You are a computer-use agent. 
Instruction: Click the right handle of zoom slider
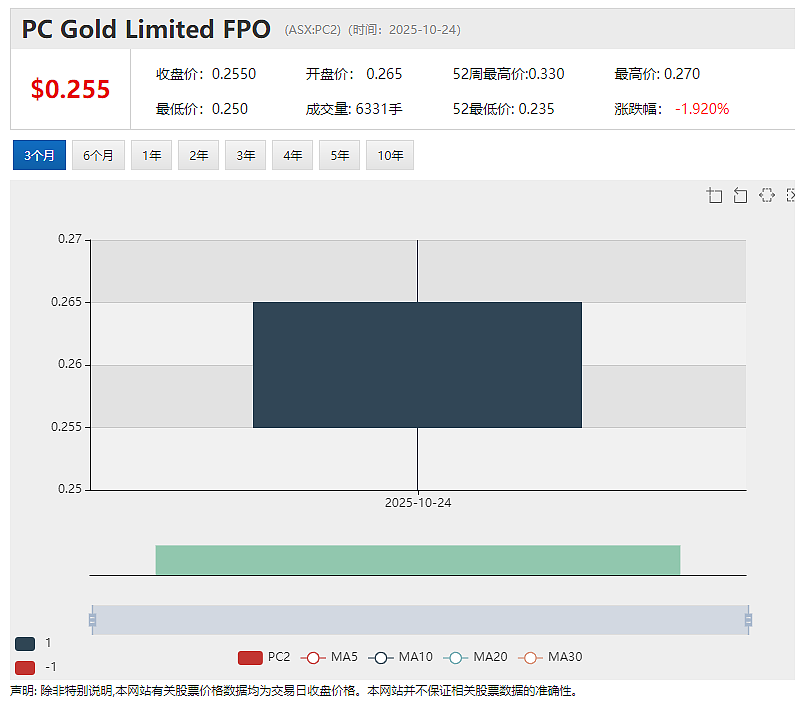tap(749, 620)
